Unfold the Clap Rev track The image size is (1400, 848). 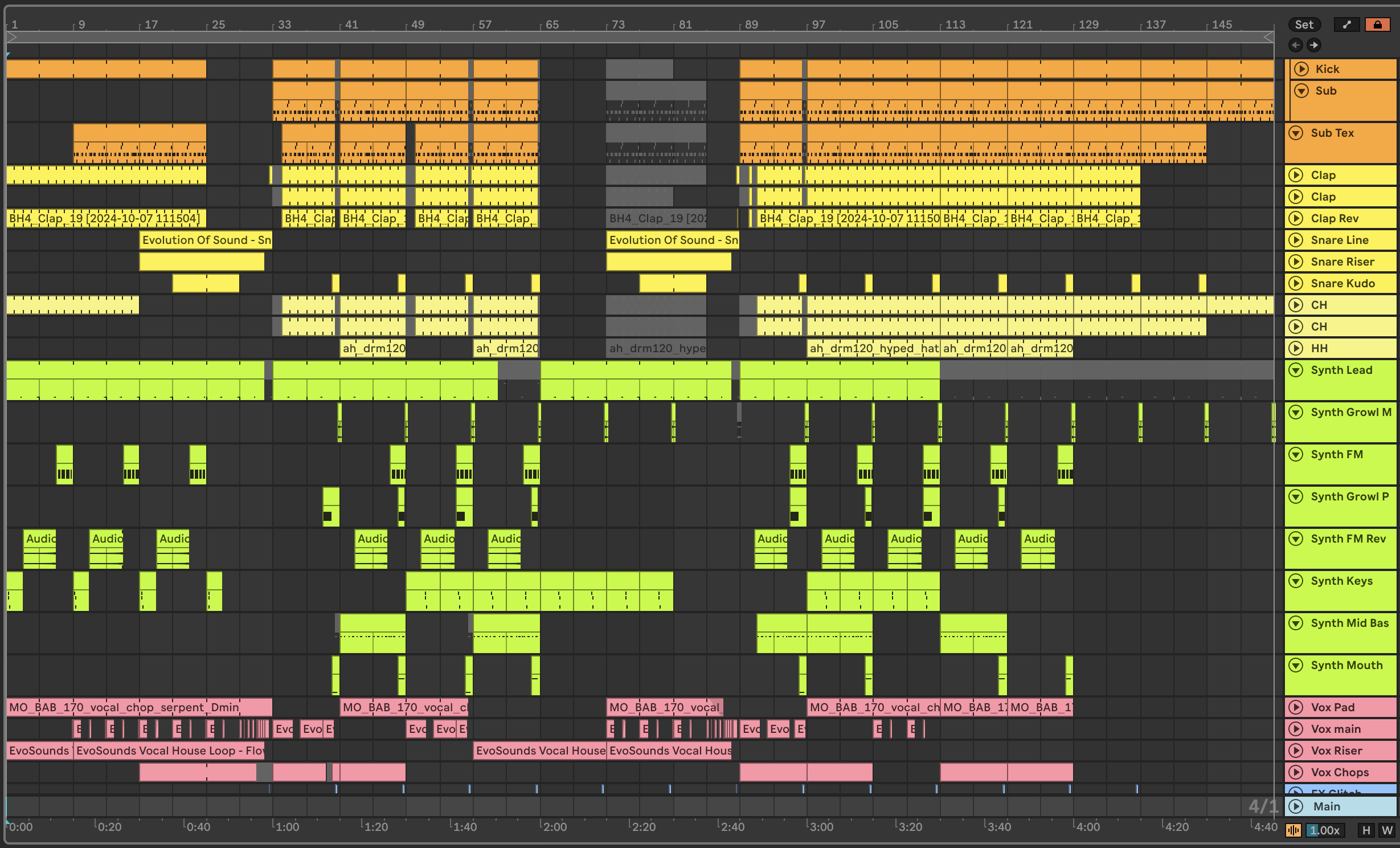click(1296, 218)
